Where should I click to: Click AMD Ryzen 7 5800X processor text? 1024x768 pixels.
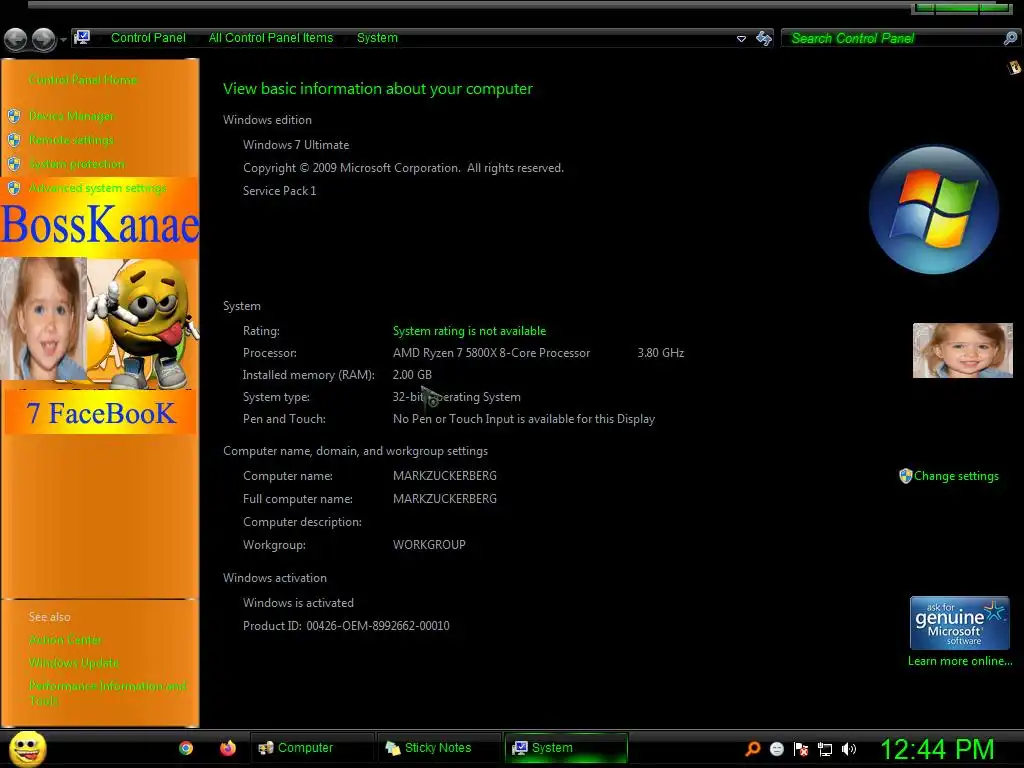[491, 353]
